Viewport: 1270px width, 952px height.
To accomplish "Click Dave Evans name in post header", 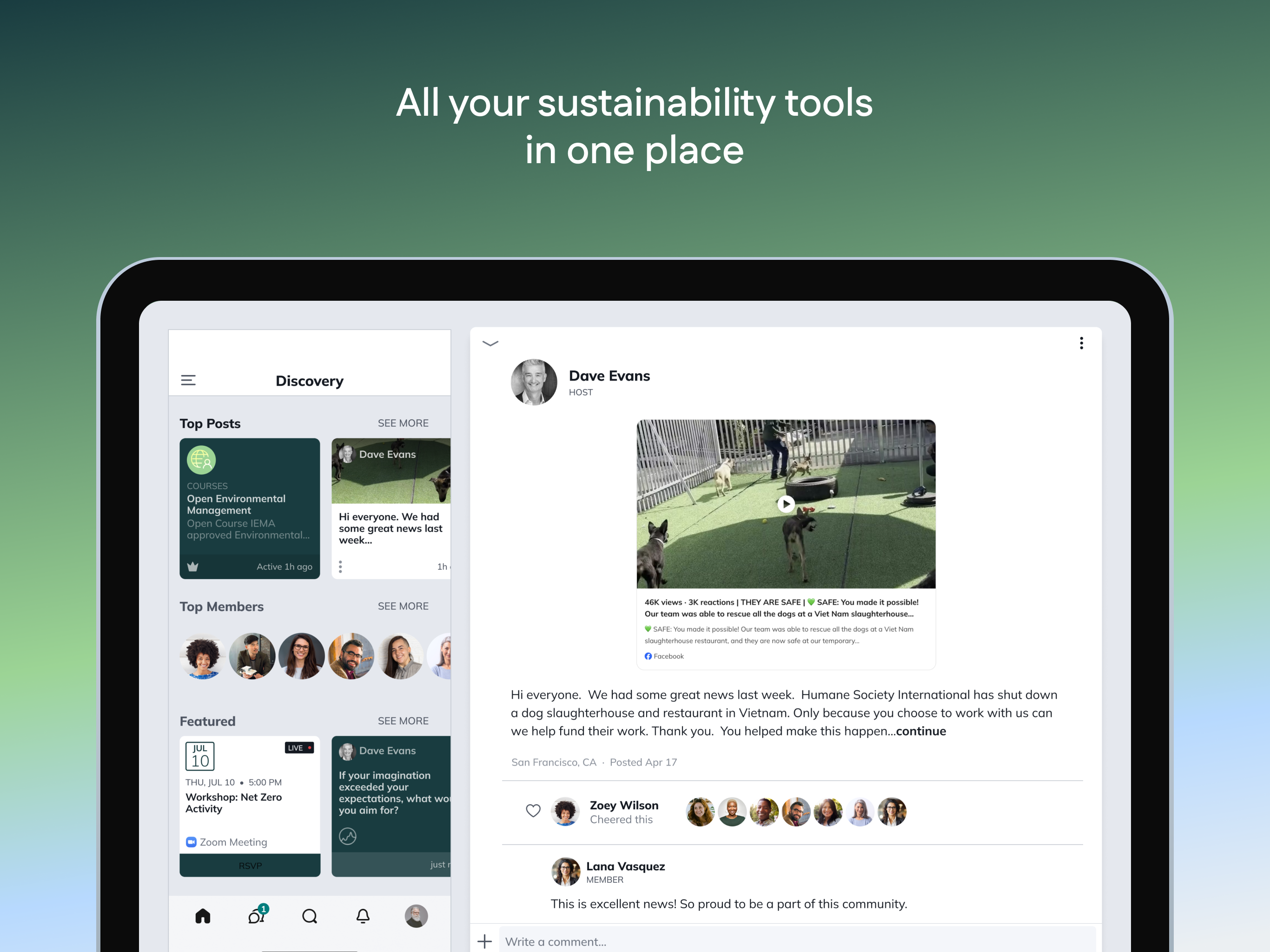I will [x=609, y=376].
